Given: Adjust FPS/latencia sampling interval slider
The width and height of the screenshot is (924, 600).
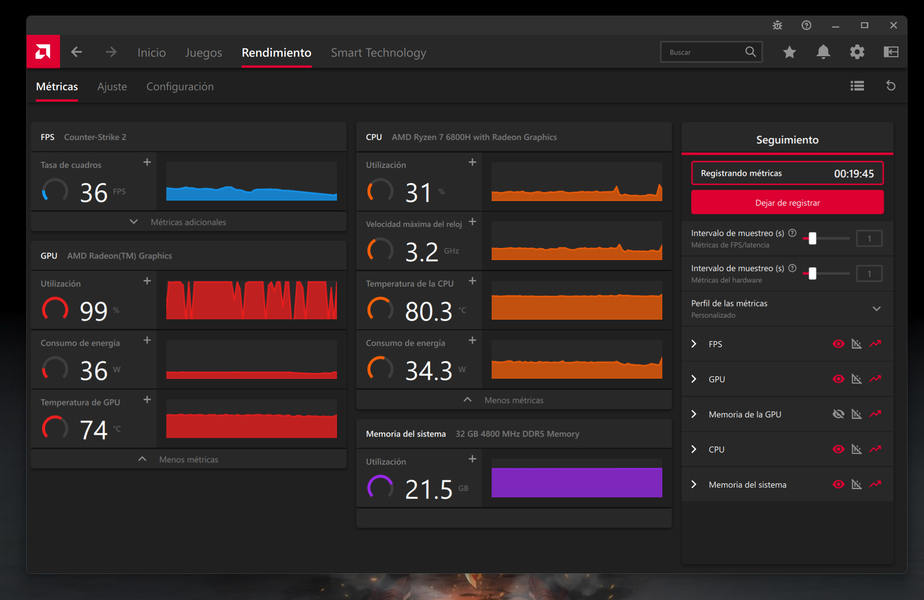Looking at the screenshot, I should pos(813,238).
